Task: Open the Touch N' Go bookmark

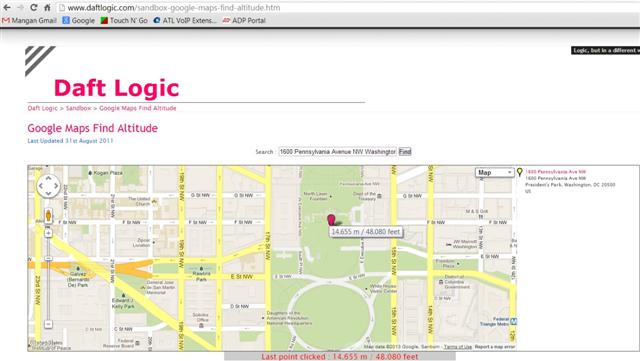Action: pos(124,20)
